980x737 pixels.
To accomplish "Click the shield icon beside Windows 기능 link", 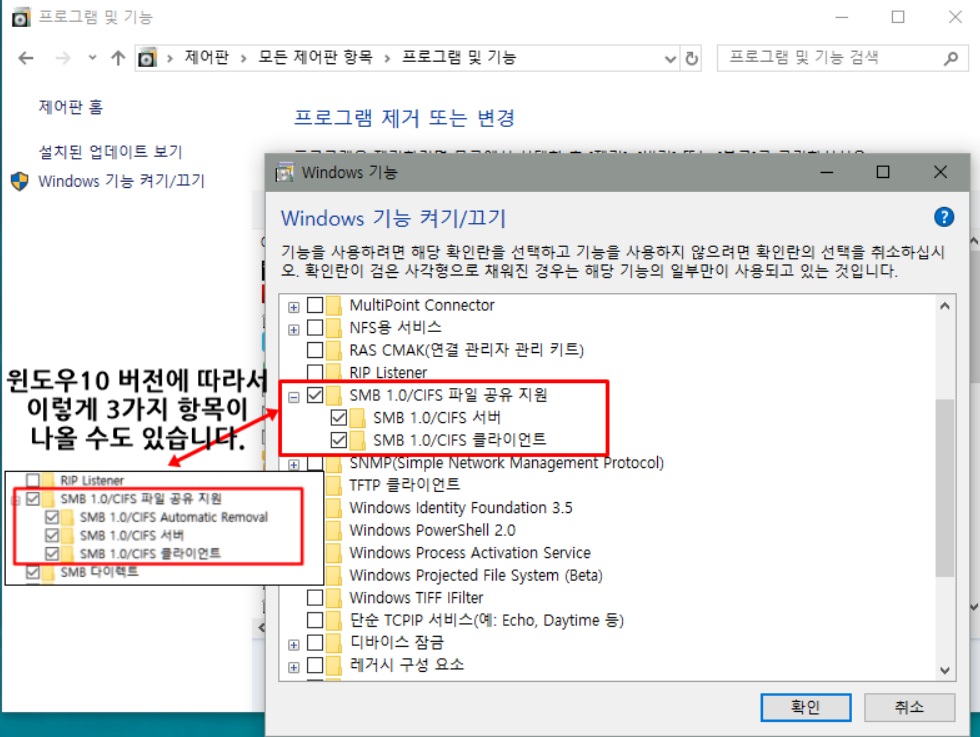I will pyautogui.click(x=20, y=181).
